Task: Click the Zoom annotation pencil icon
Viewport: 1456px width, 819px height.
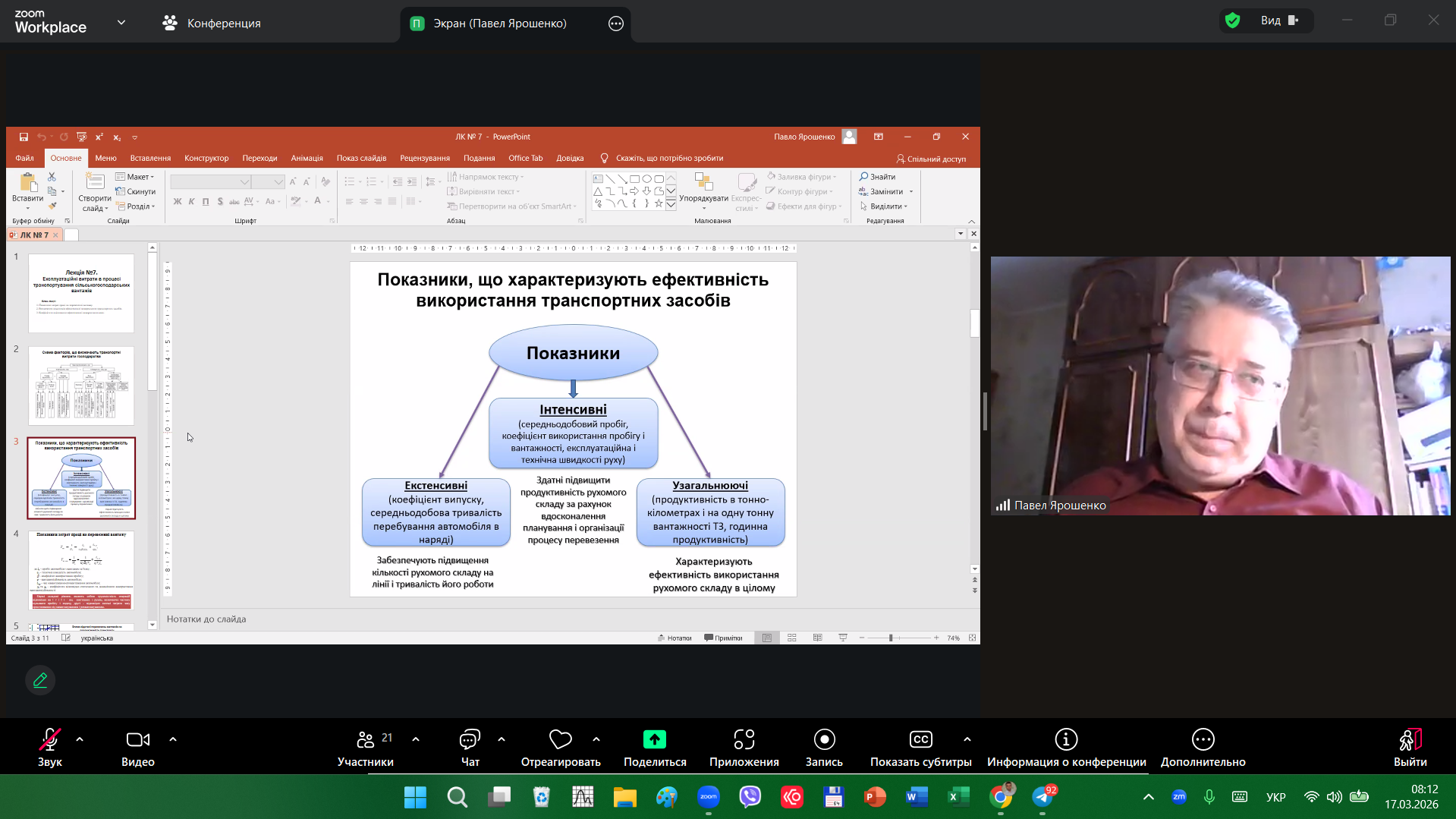Action: 40,680
